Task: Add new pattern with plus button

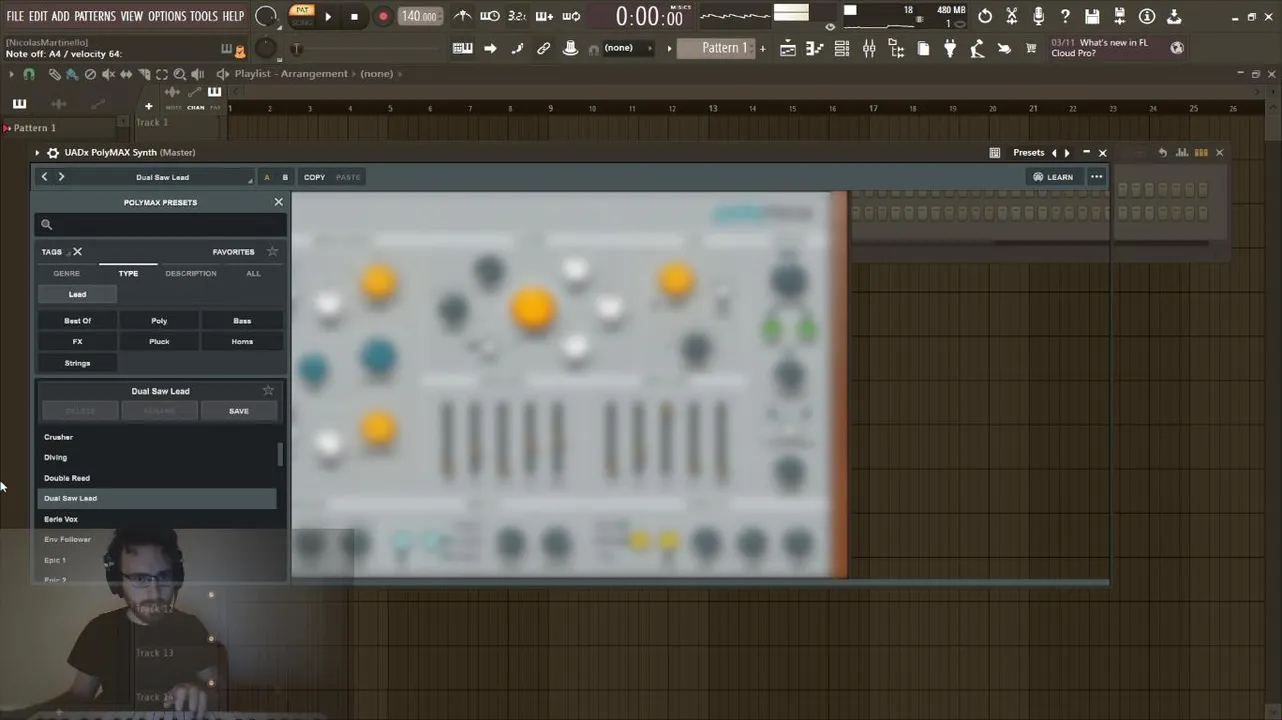Action: tap(763, 48)
